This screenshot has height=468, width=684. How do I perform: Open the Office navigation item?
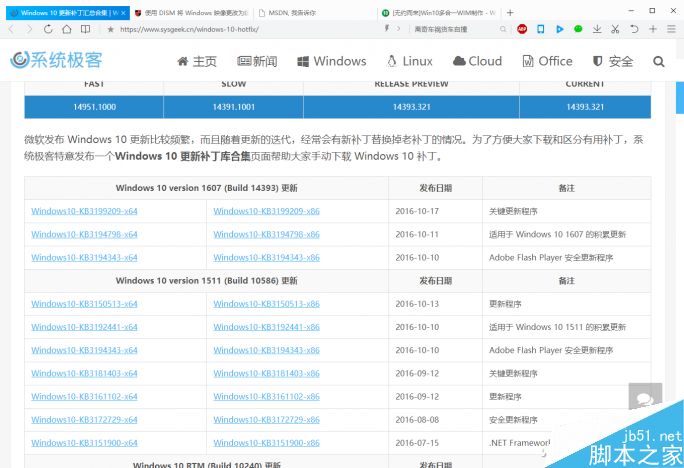547,61
